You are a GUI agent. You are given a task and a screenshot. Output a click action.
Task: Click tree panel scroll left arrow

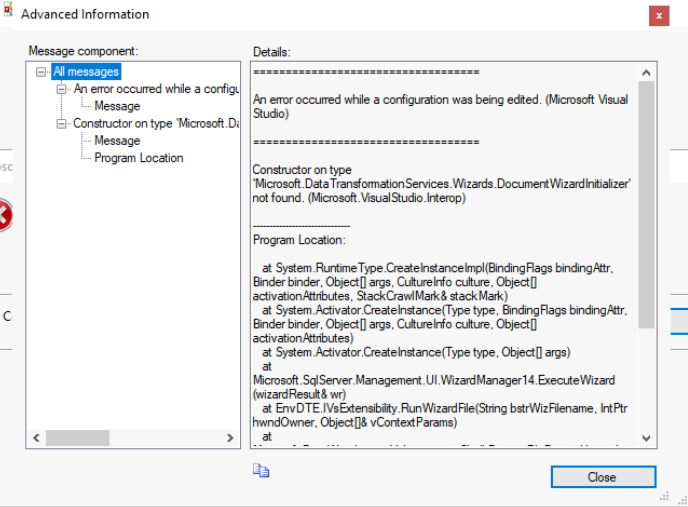coord(36,438)
